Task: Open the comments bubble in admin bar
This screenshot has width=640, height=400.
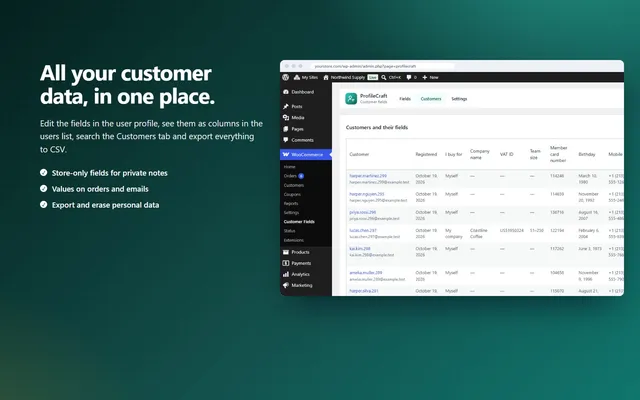Action: (x=411, y=77)
